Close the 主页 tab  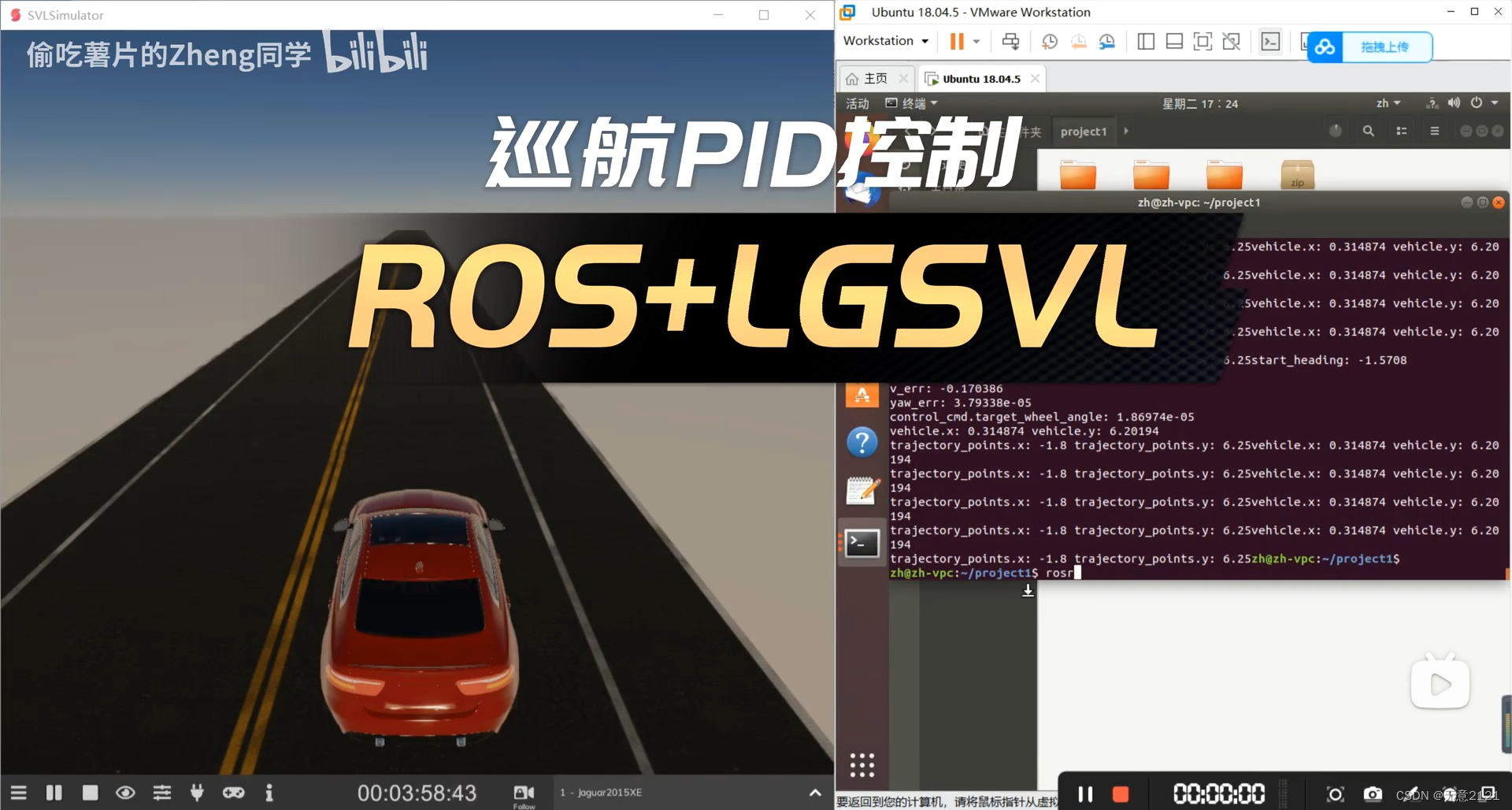(903, 79)
